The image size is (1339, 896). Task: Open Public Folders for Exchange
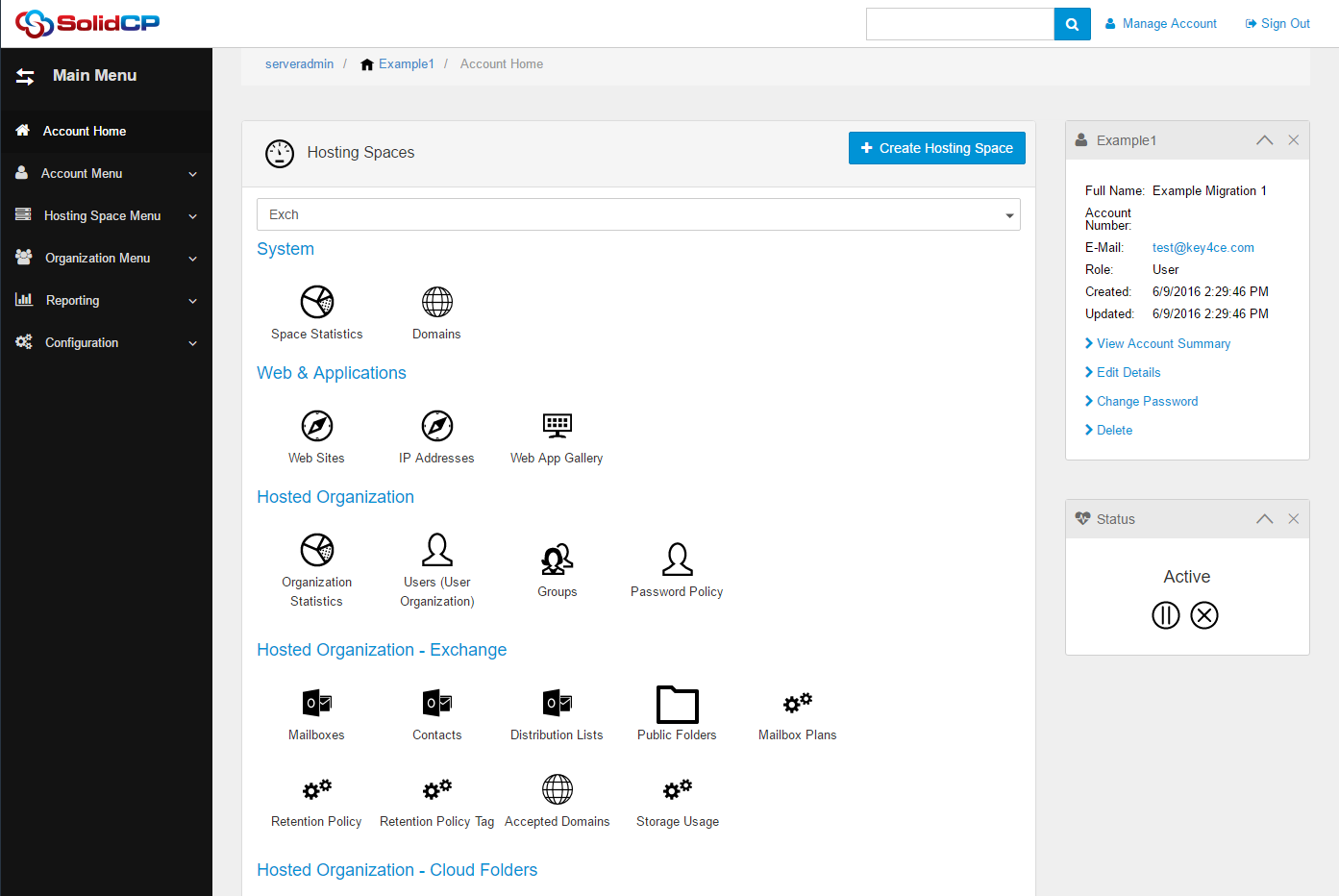[x=677, y=712]
